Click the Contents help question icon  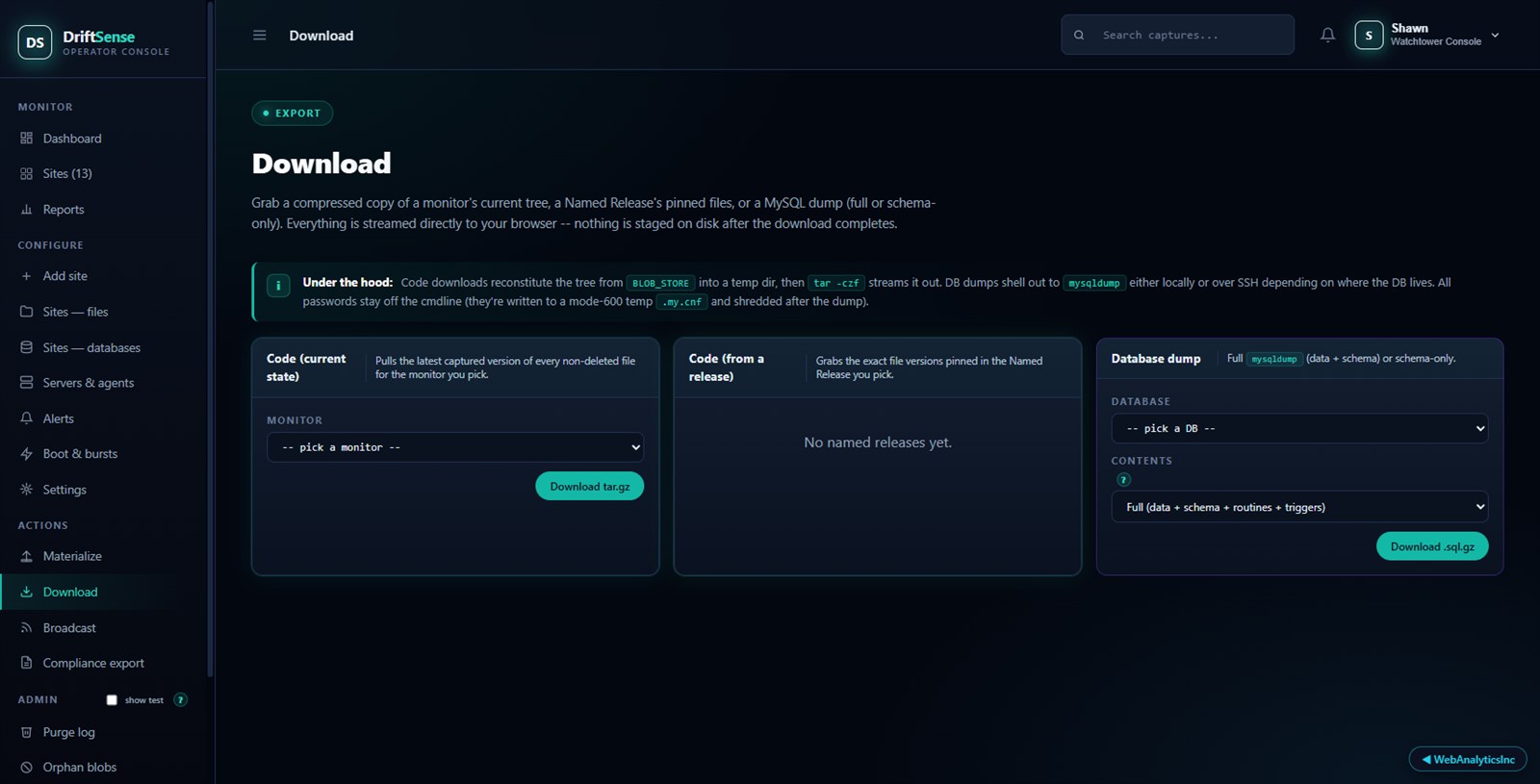(1123, 479)
